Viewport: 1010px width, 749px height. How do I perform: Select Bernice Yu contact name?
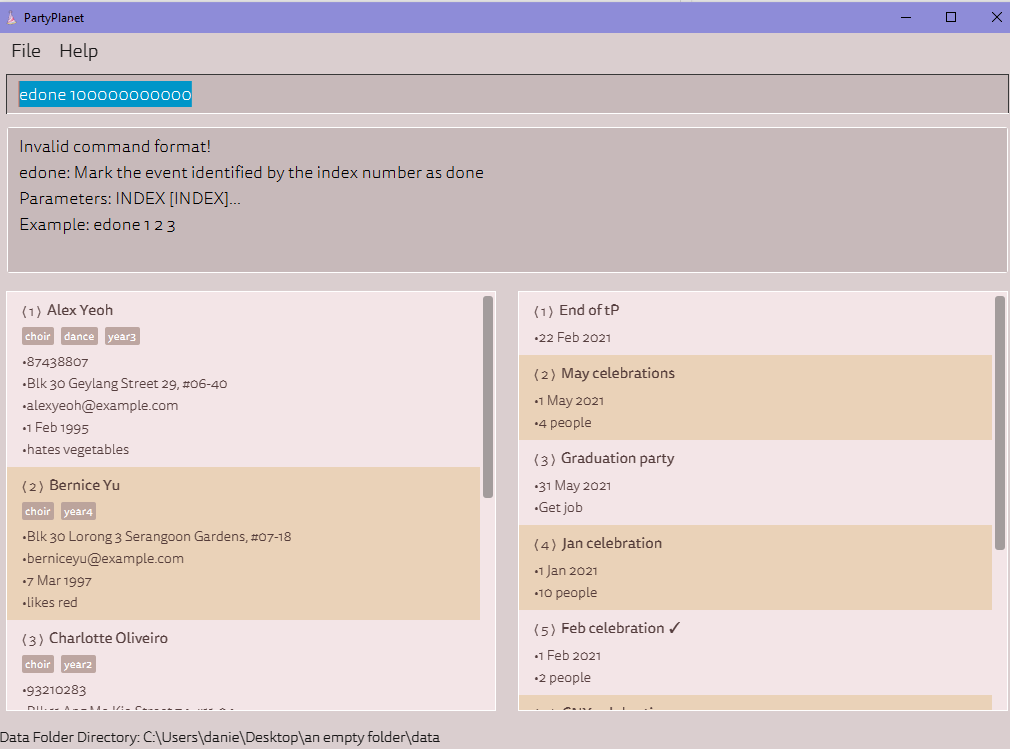tap(84, 486)
